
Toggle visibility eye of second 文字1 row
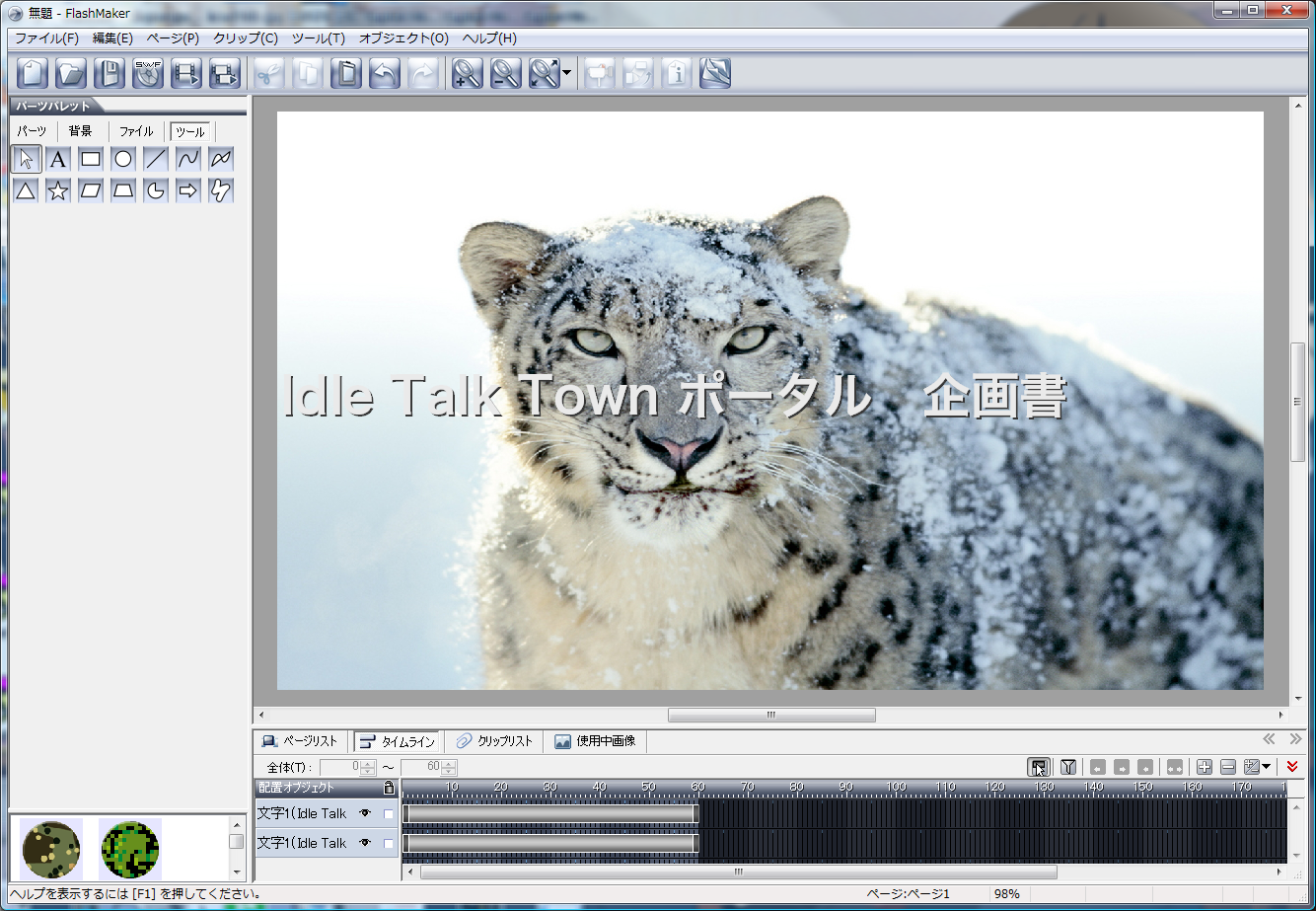tap(365, 843)
